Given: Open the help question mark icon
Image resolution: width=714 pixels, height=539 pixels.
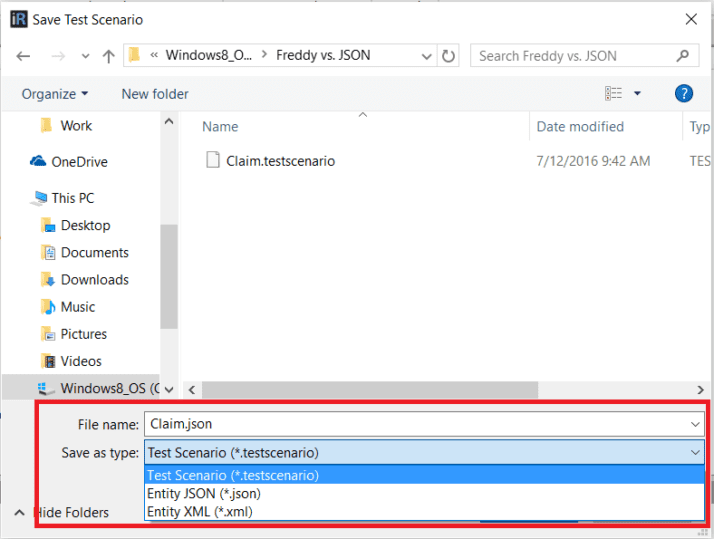Looking at the screenshot, I should click(x=684, y=93).
